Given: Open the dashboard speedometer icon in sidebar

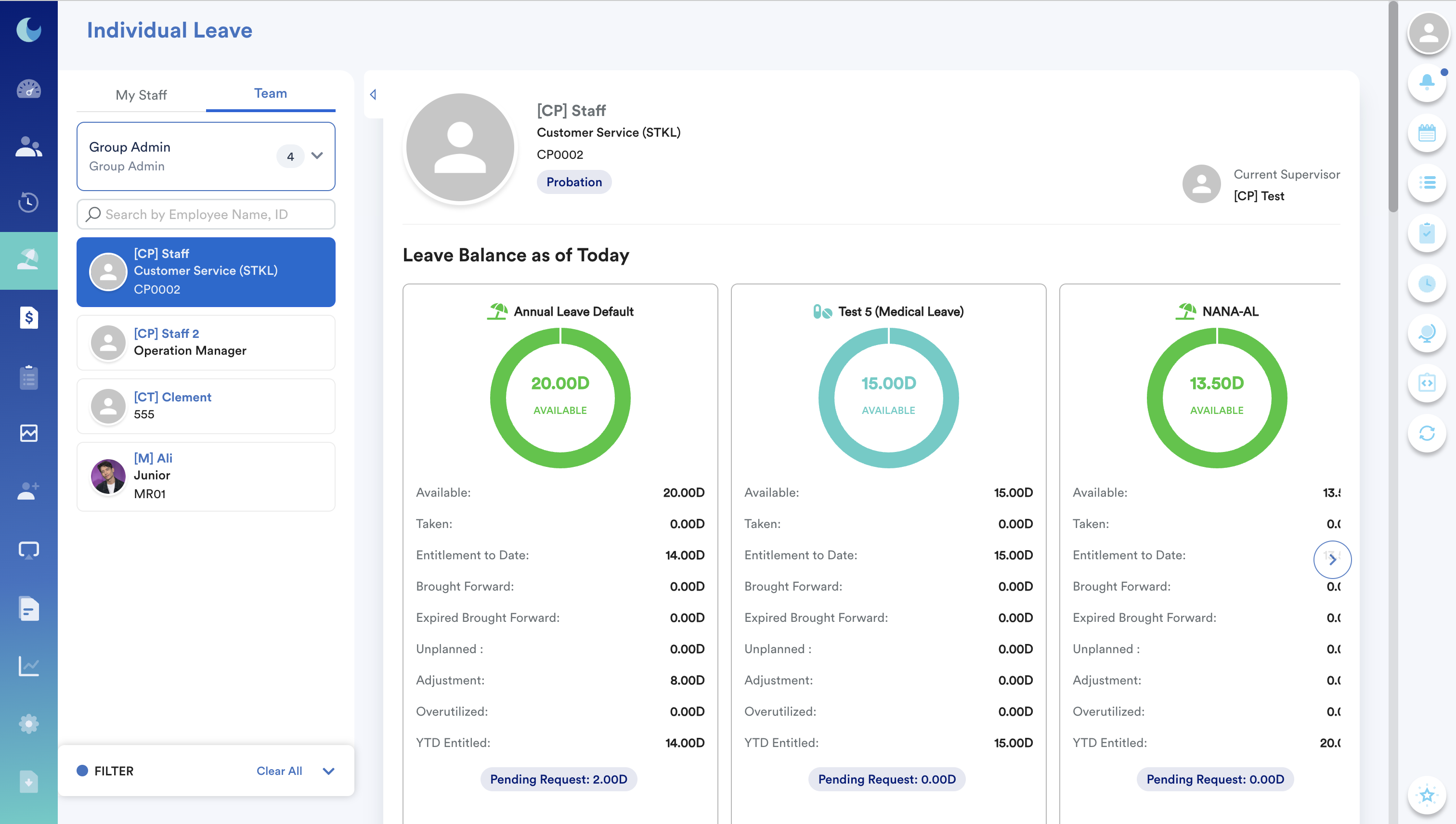Looking at the screenshot, I should [x=28, y=89].
